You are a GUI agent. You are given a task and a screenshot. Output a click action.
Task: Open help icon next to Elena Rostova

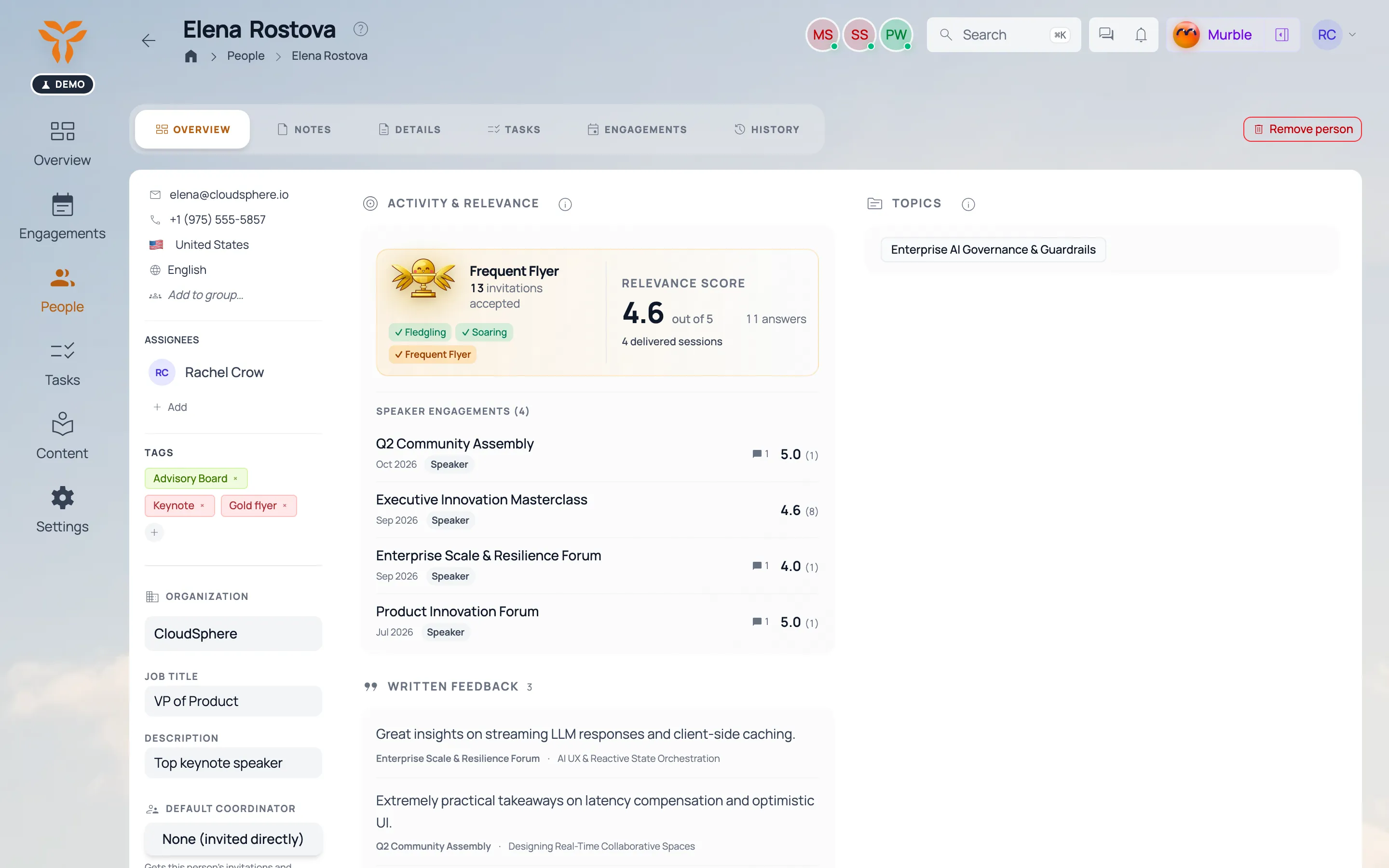pos(360,29)
